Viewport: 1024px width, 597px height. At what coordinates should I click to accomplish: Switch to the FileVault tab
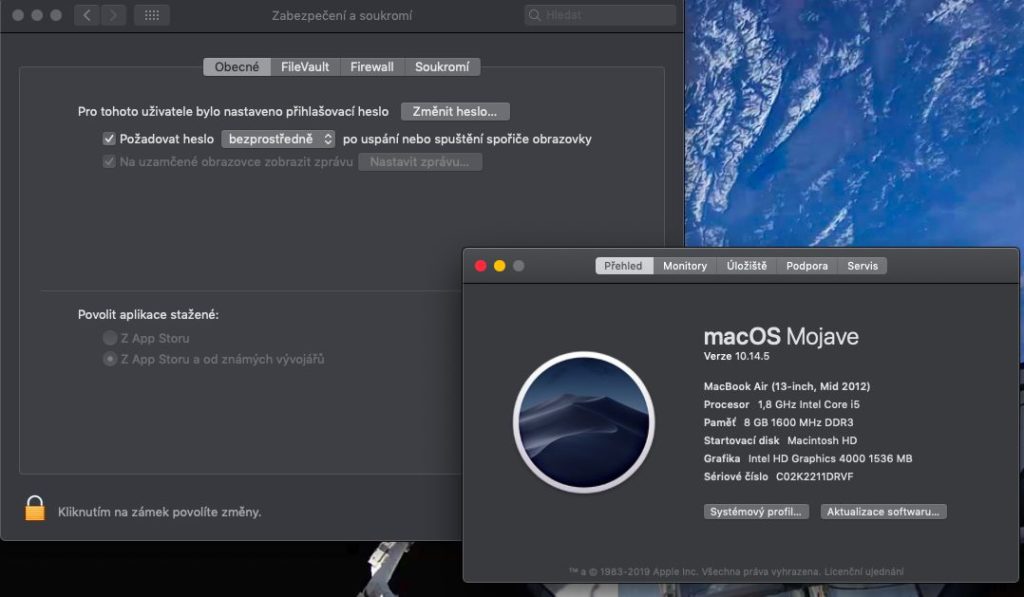point(305,67)
